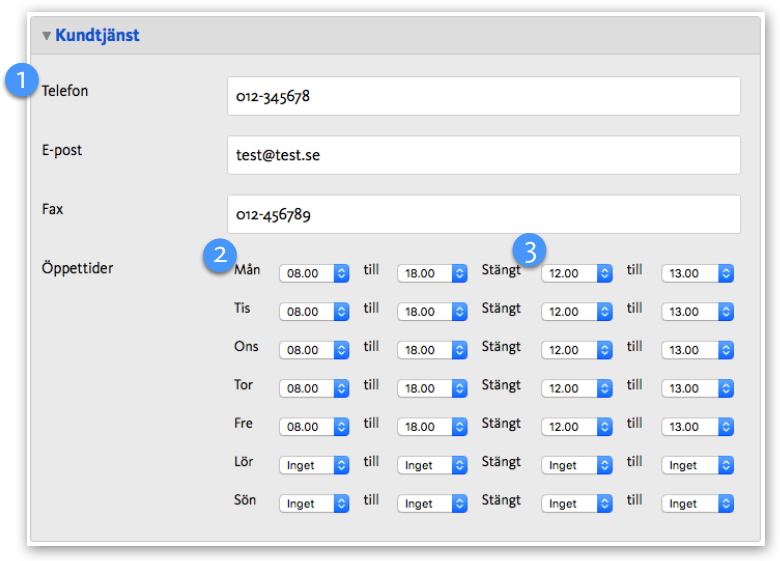Collapse the Kundtjänst section triangle
The width and height of the screenshot is (780, 561).
[x=47, y=36]
